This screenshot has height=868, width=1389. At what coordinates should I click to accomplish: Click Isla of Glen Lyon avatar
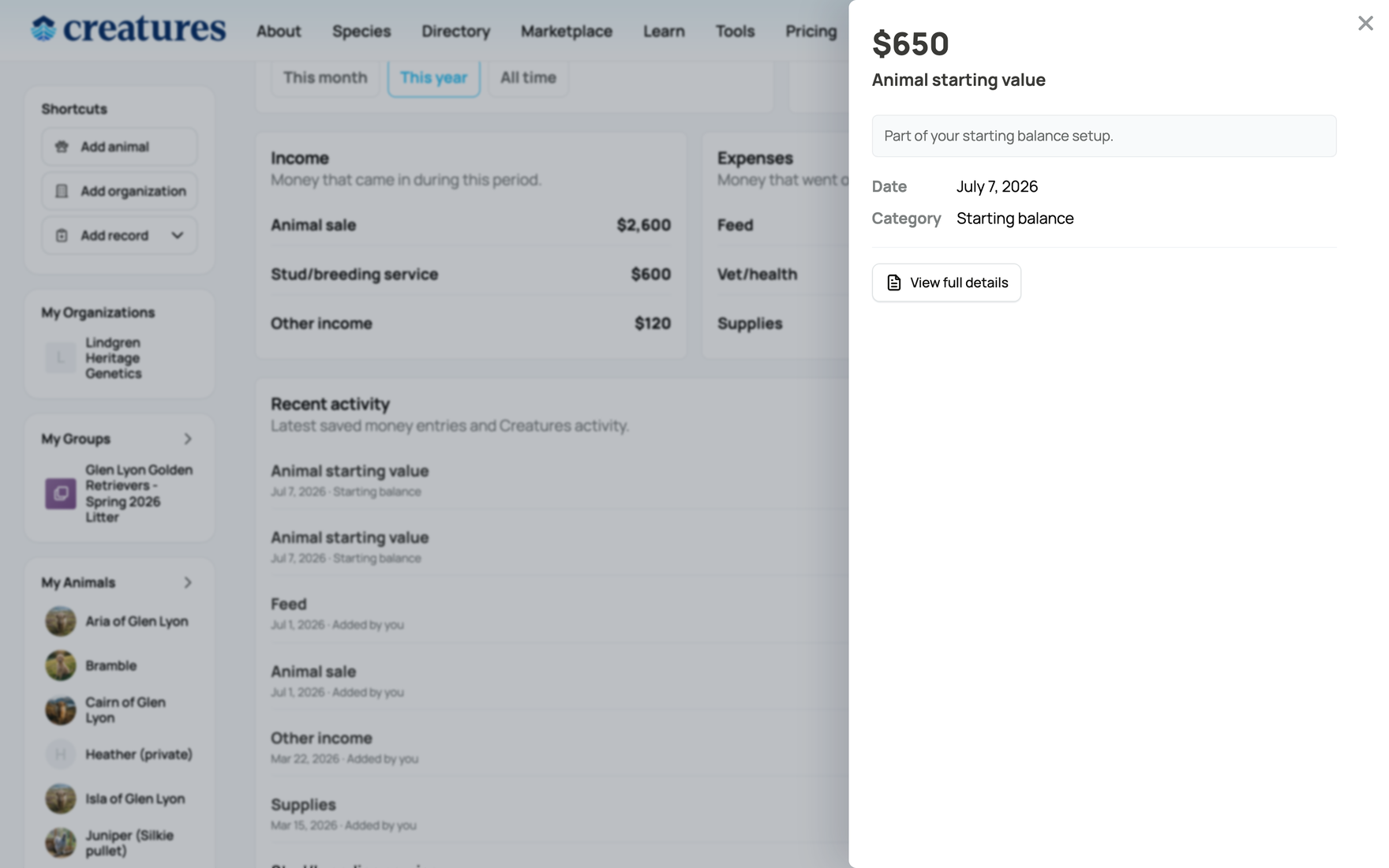[61, 799]
